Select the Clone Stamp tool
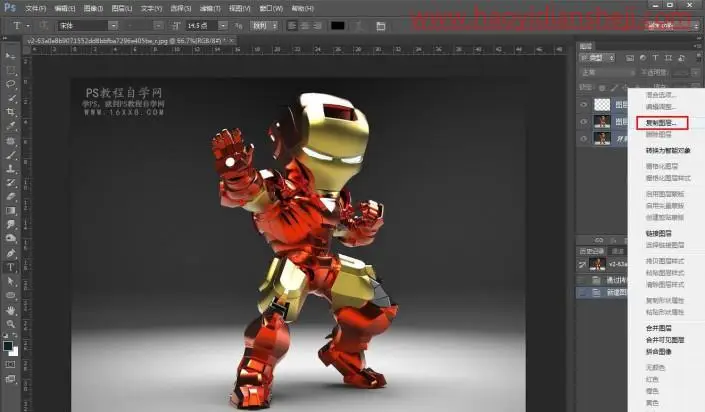The height and width of the screenshot is (412, 705). (10, 169)
